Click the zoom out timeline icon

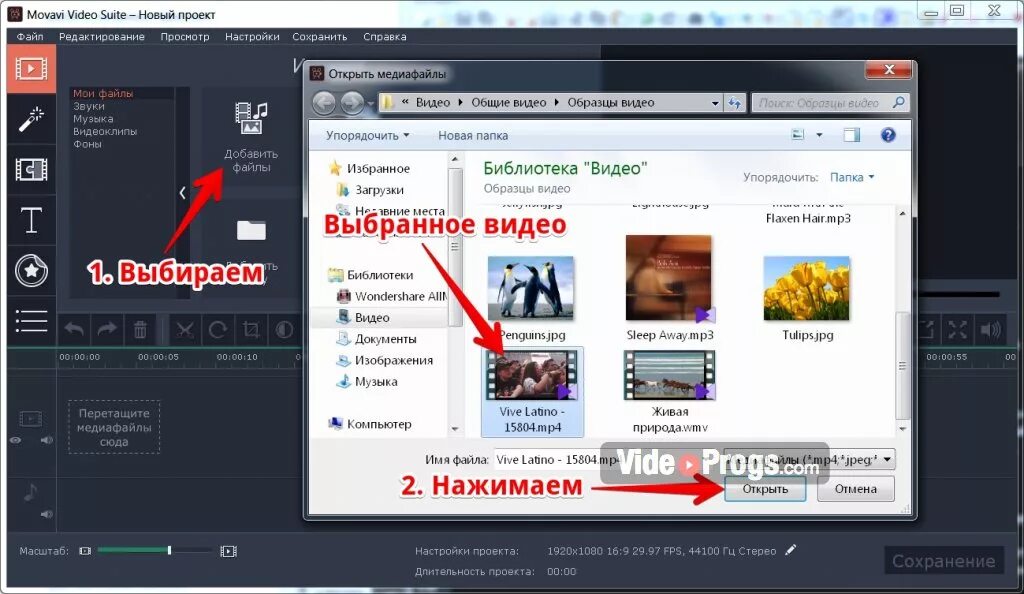(x=85, y=551)
